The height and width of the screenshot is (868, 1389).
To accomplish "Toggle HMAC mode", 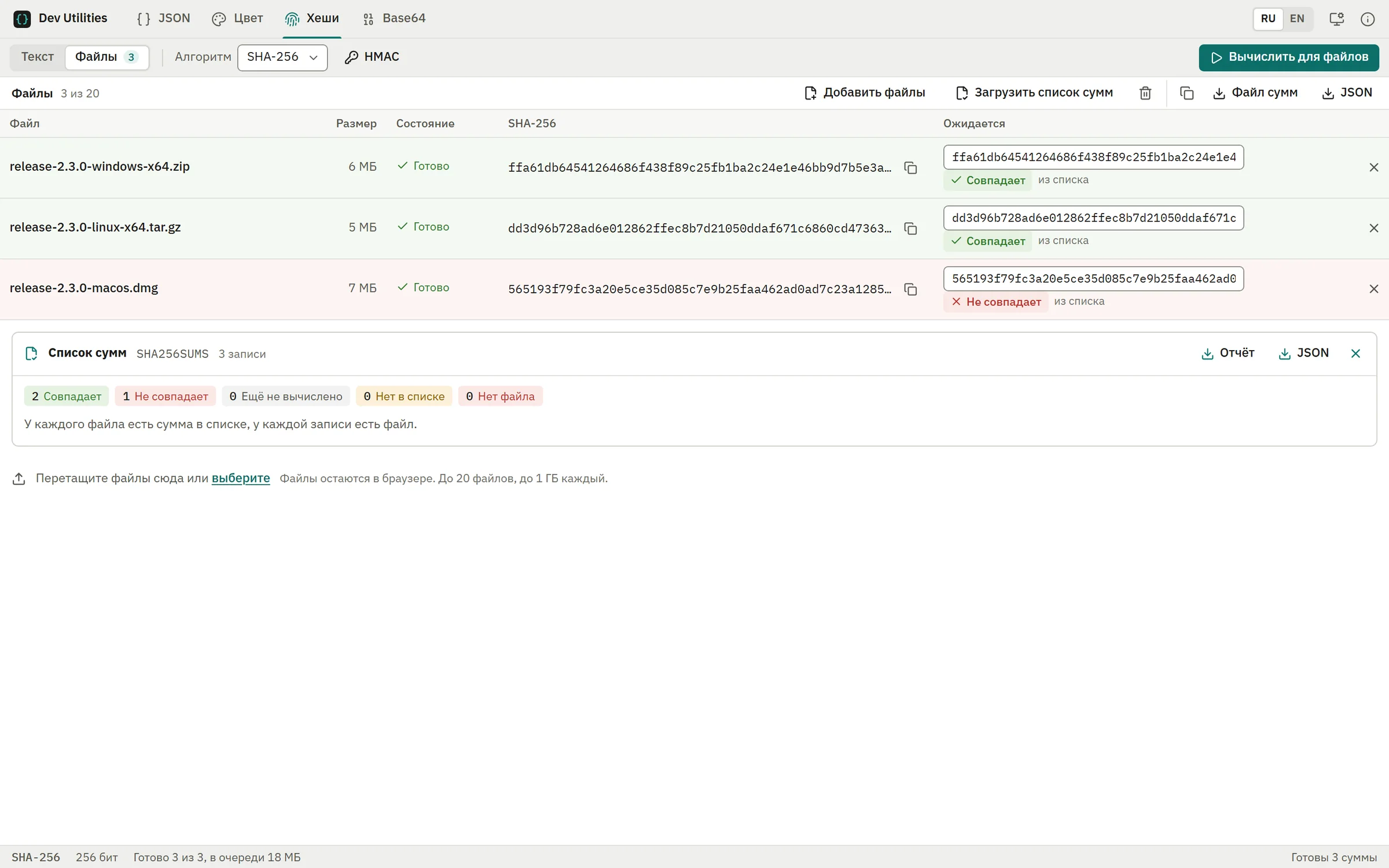I will [372, 57].
